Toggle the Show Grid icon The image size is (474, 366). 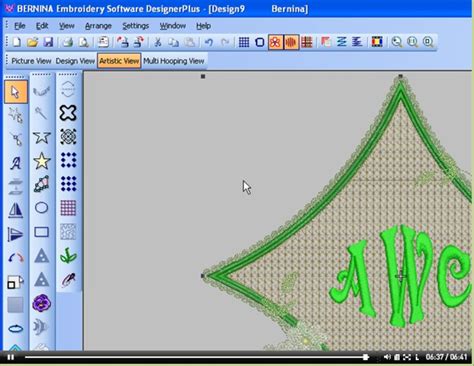point(244,42)
